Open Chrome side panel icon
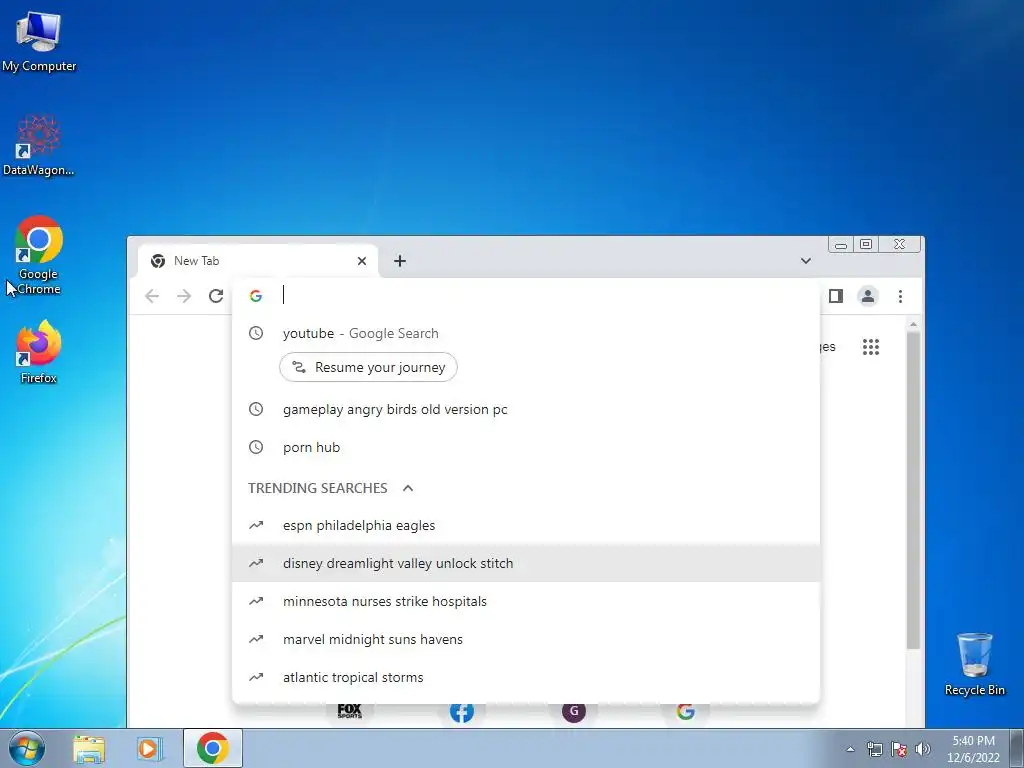Viewport: 1024px width, 768px height. pos(836,296)
